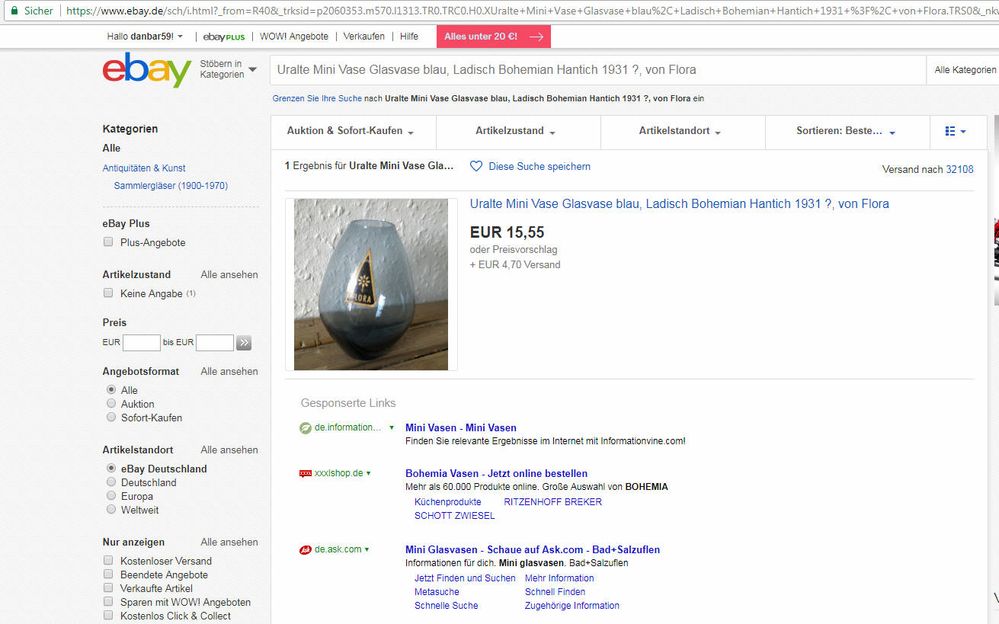The image size is (999, 624).
Task: Click the maximum price 'bis EUR' input field
Action: pos(214,341)
